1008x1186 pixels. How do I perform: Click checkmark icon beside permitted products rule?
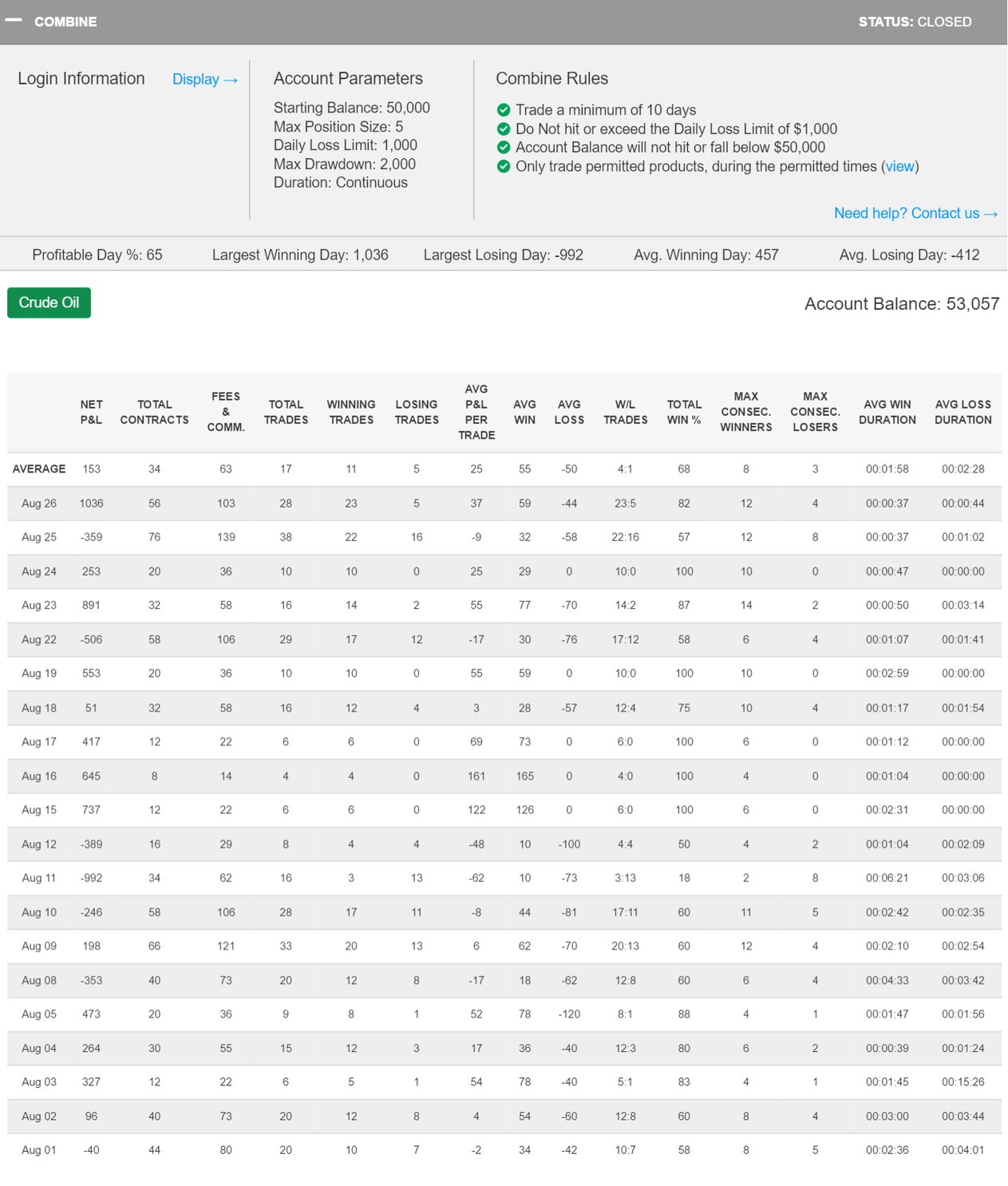tap(504, 166)
